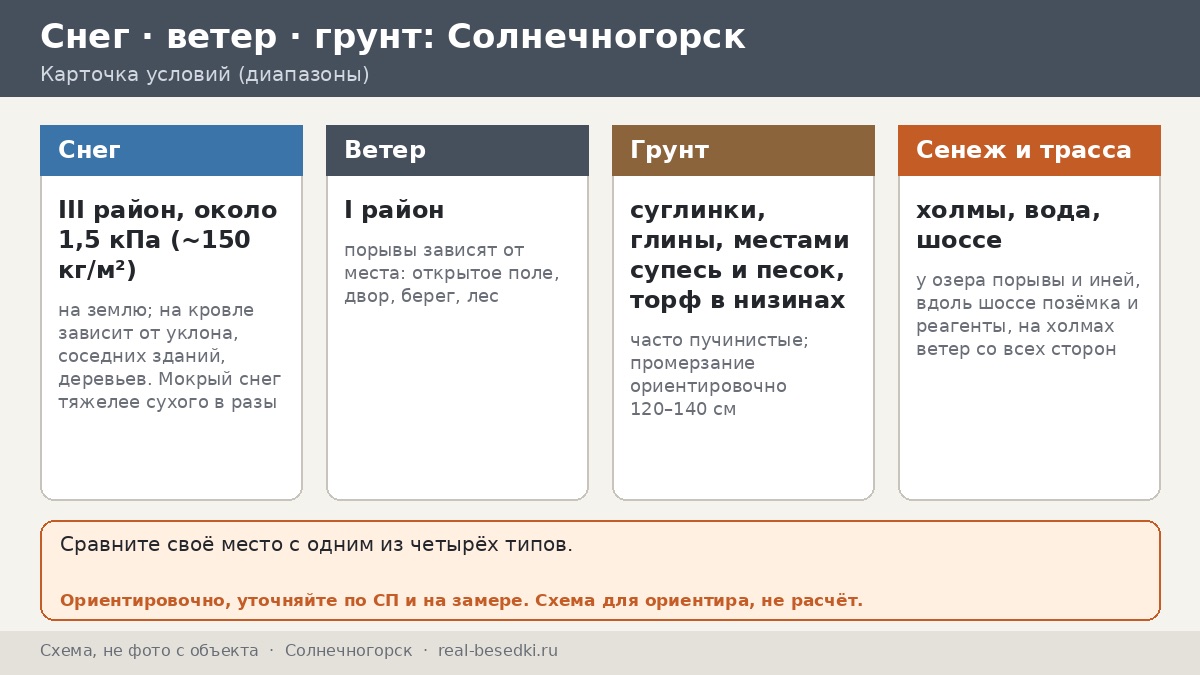Click the snow description about 'Мокрый снег'

pos(170,356)
